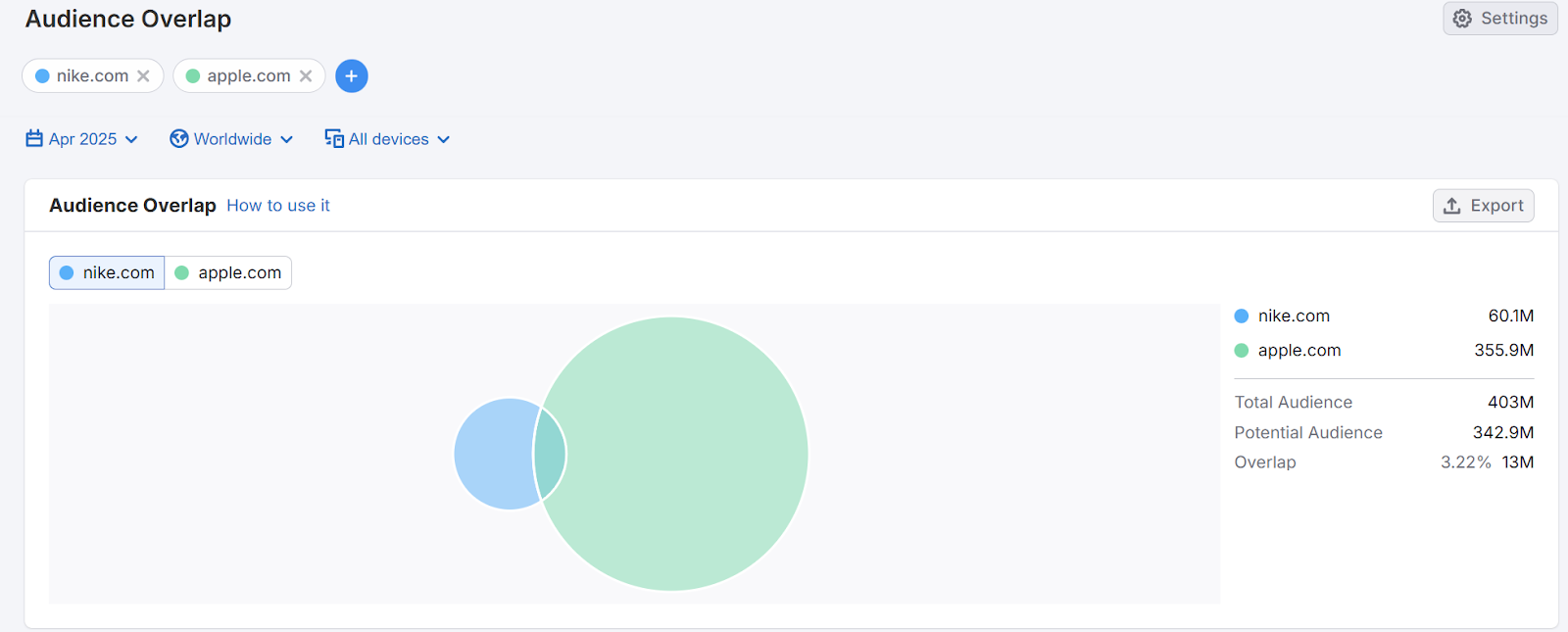Open the How to use it link
Viewport: 1568px width, 632px height.
278,206
